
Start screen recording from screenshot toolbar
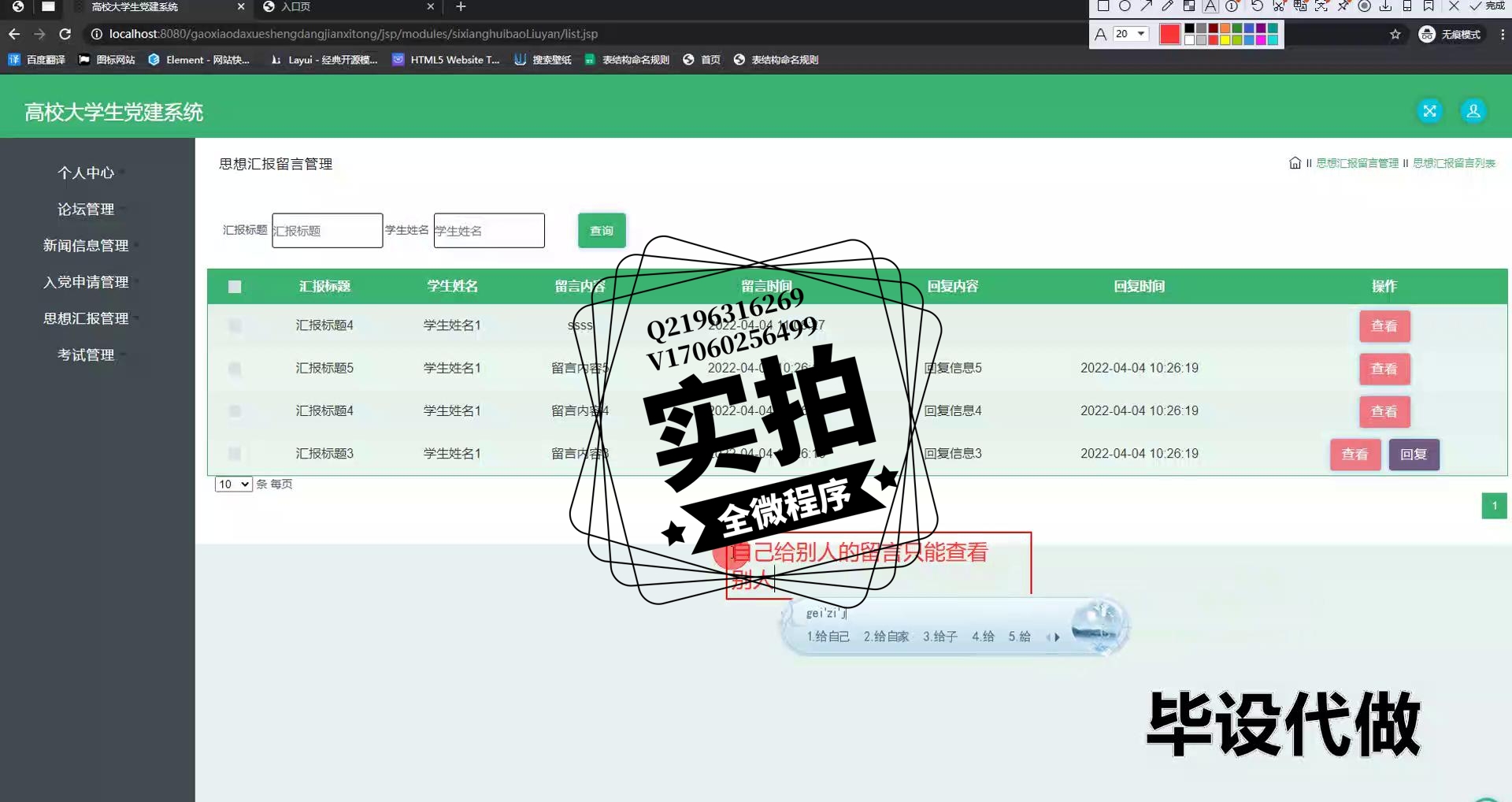(1365, 6)
